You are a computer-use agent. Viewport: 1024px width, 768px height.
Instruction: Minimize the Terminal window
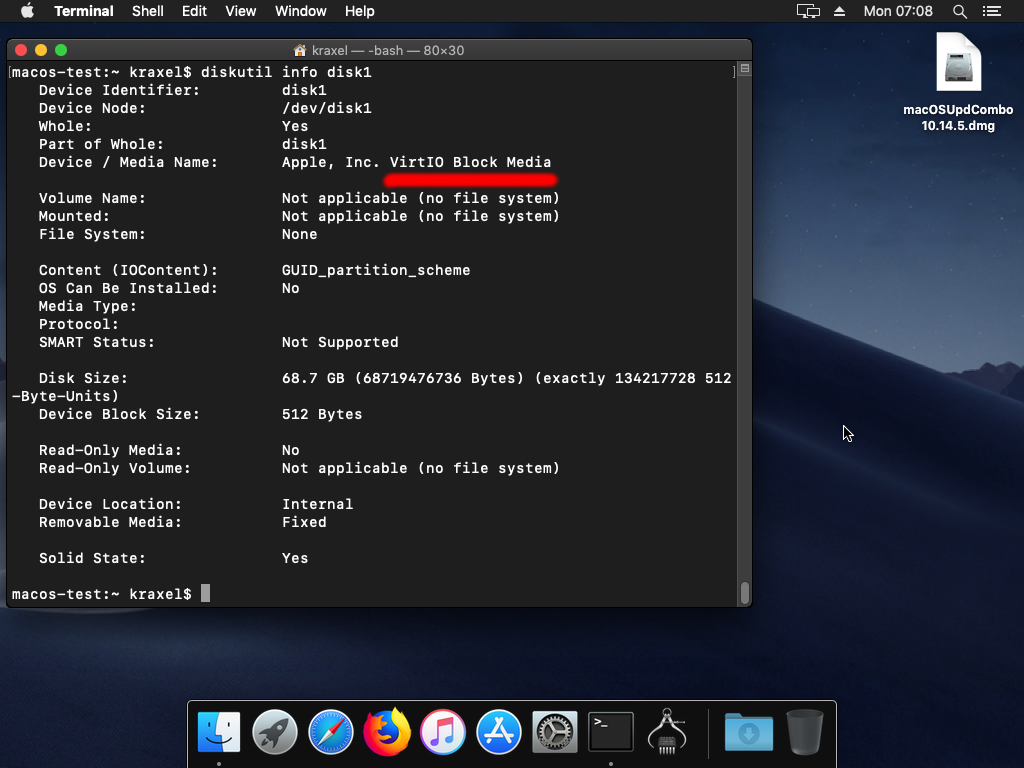(41, 50)
